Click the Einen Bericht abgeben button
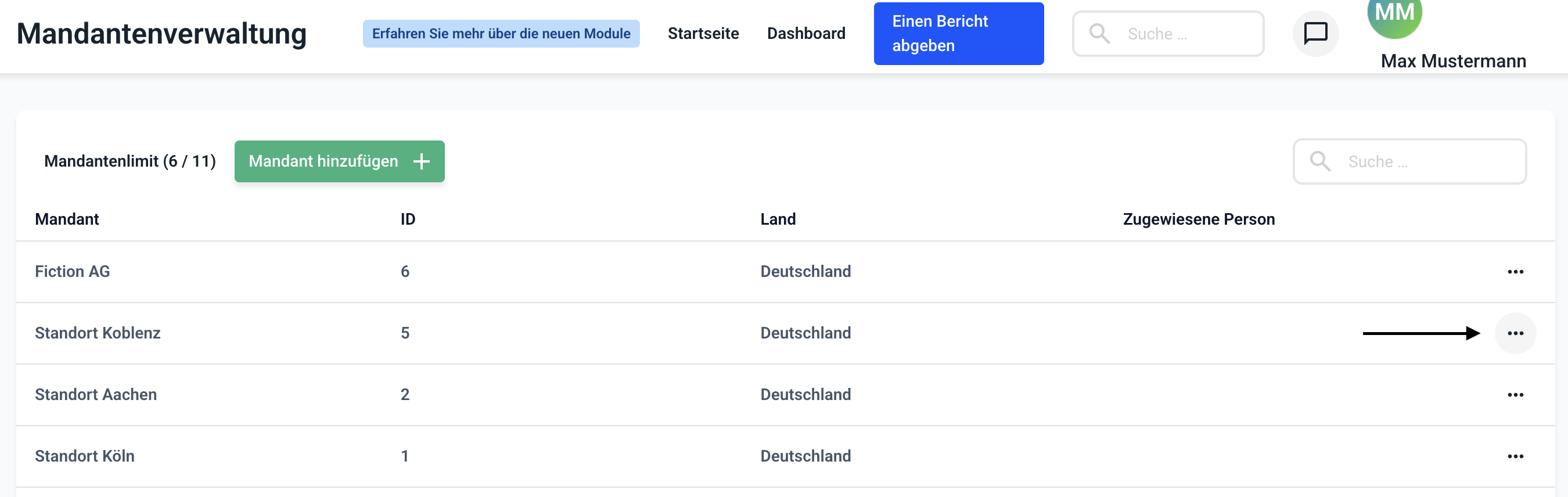Screen dimensions: 1568x497 (x=958, y=34)
